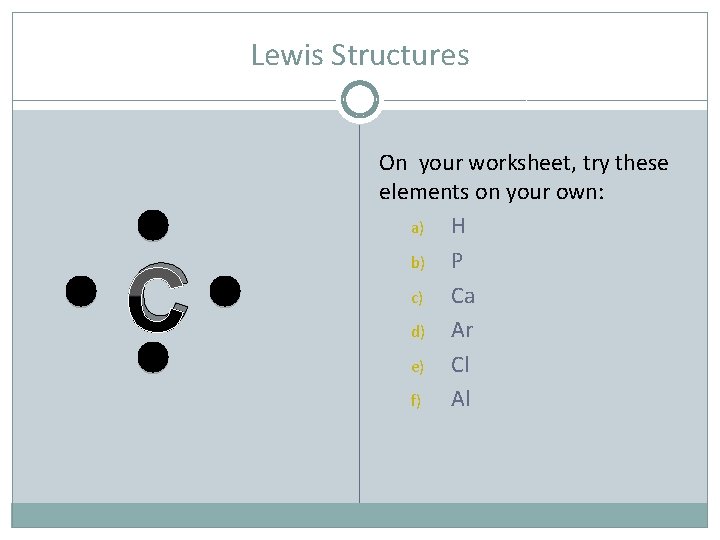
Task: Click the 'elements on your own' text line
Action: (491, 191)
